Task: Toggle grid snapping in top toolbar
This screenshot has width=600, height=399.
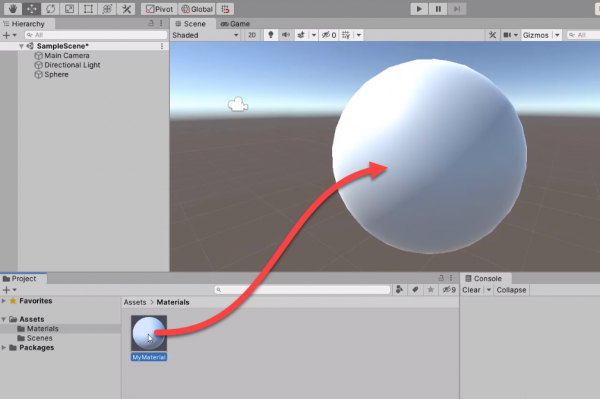Action: point(225,9)
